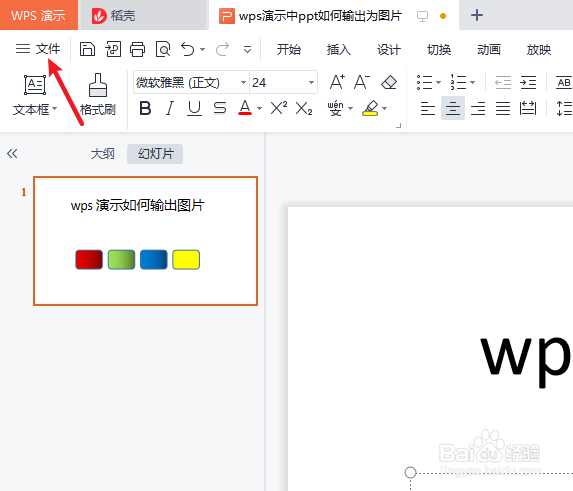
Task: Click the export-to-PDF icon
Action: tap(113, 49)
